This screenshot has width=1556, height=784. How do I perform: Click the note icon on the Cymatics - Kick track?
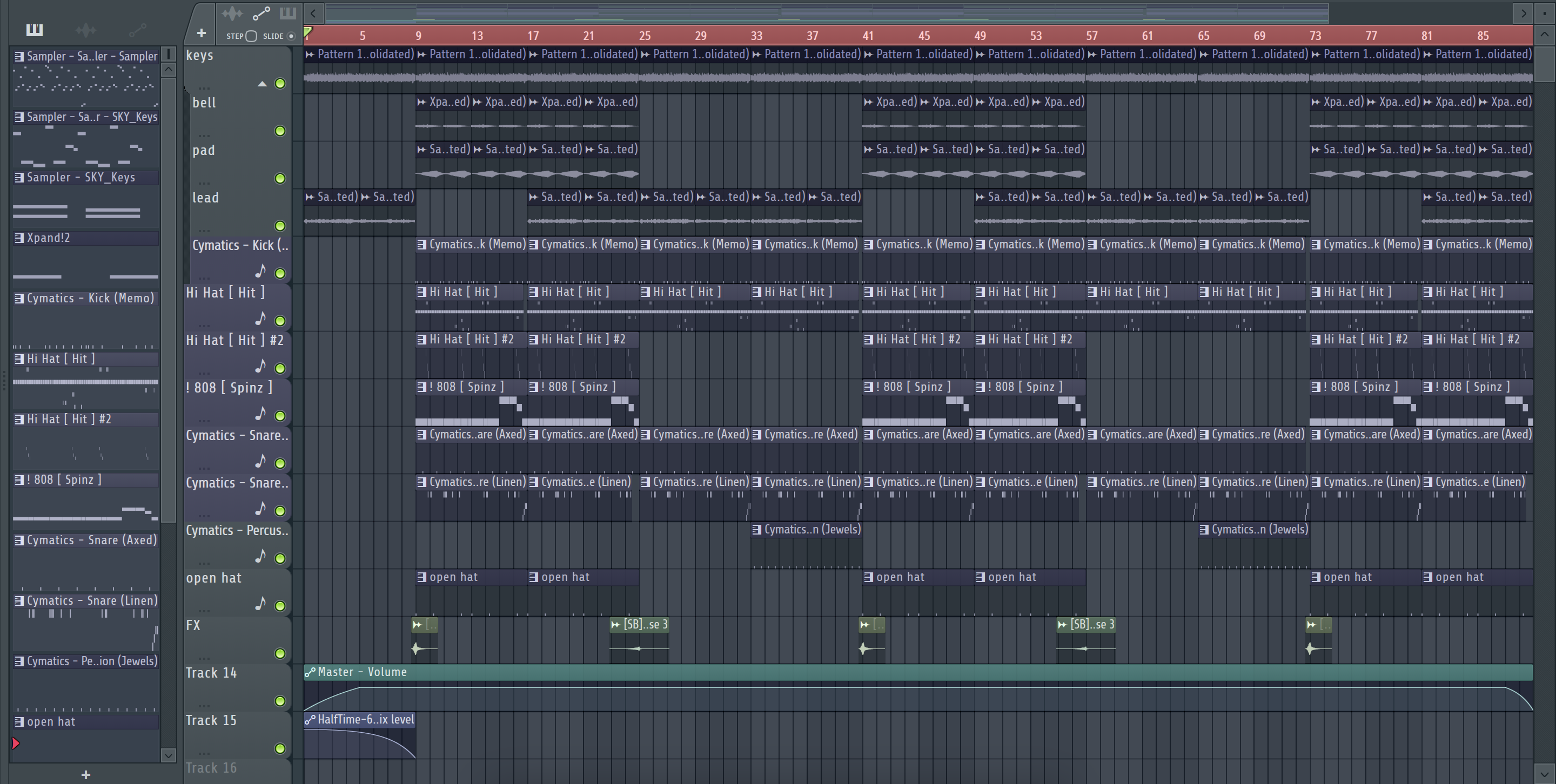[x=260, y=272]
